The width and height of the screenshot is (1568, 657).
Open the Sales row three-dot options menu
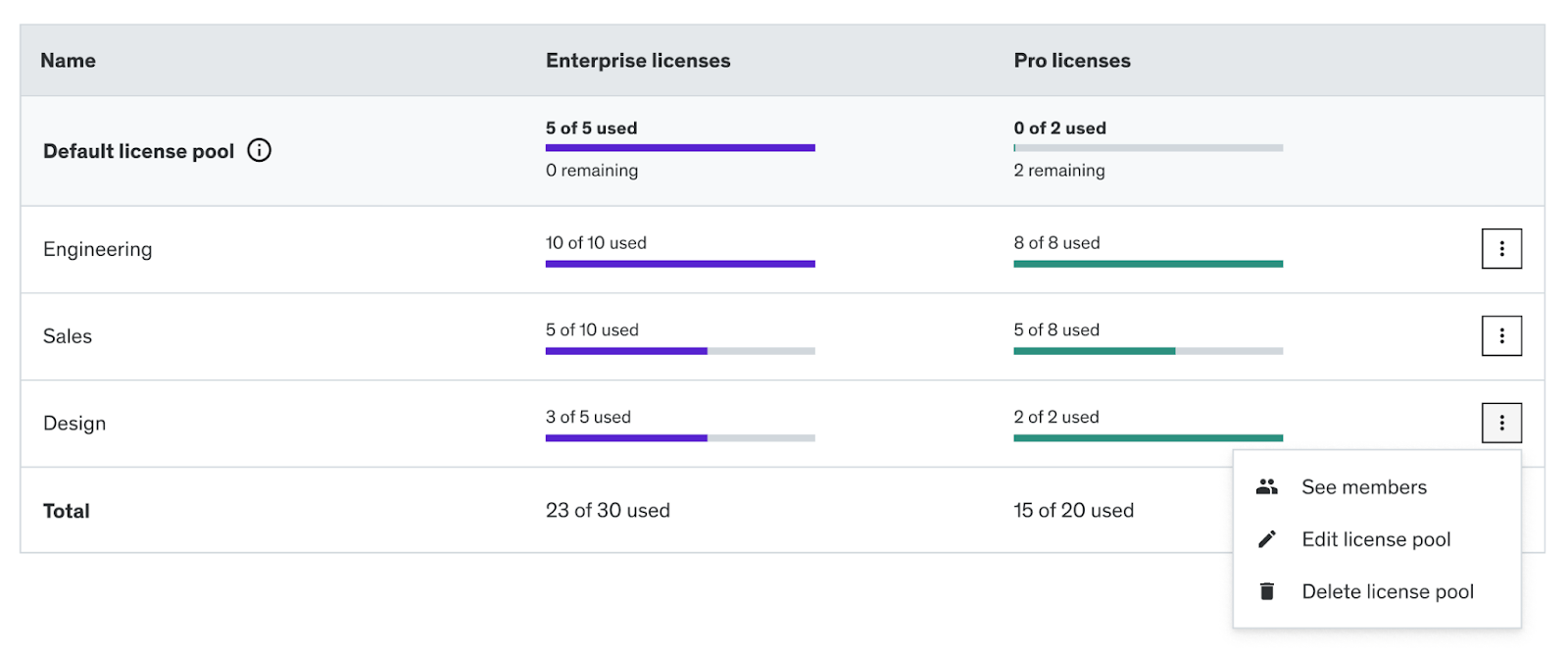coord(1500,336)
